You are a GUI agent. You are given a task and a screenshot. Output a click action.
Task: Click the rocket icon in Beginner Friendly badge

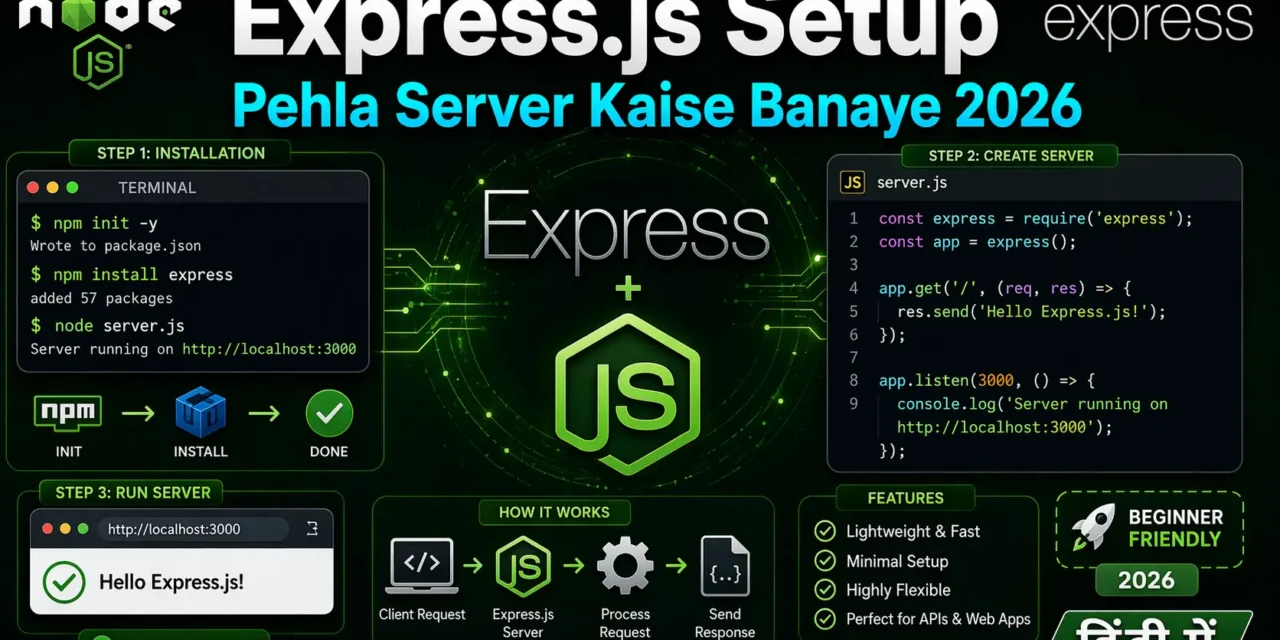tap(1092, 526)
